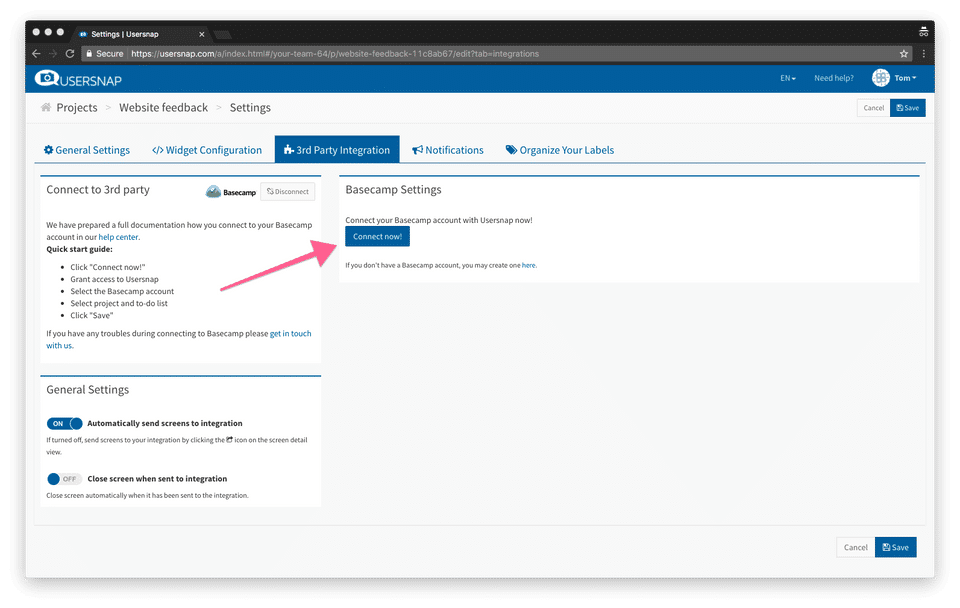Click the bottom Cancel button
The width and height of the screenshot is (960, 608).
pos(855,547)
